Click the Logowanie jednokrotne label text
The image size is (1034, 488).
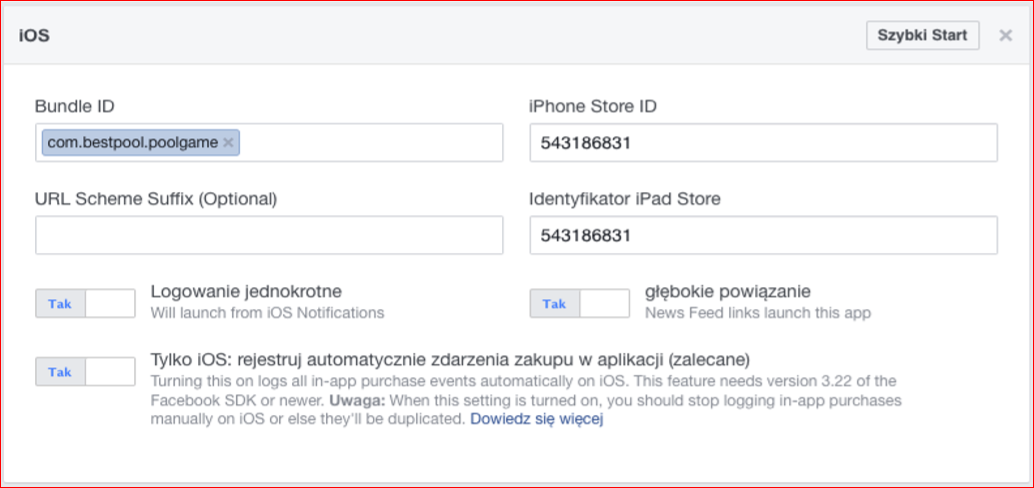(246, 292)
